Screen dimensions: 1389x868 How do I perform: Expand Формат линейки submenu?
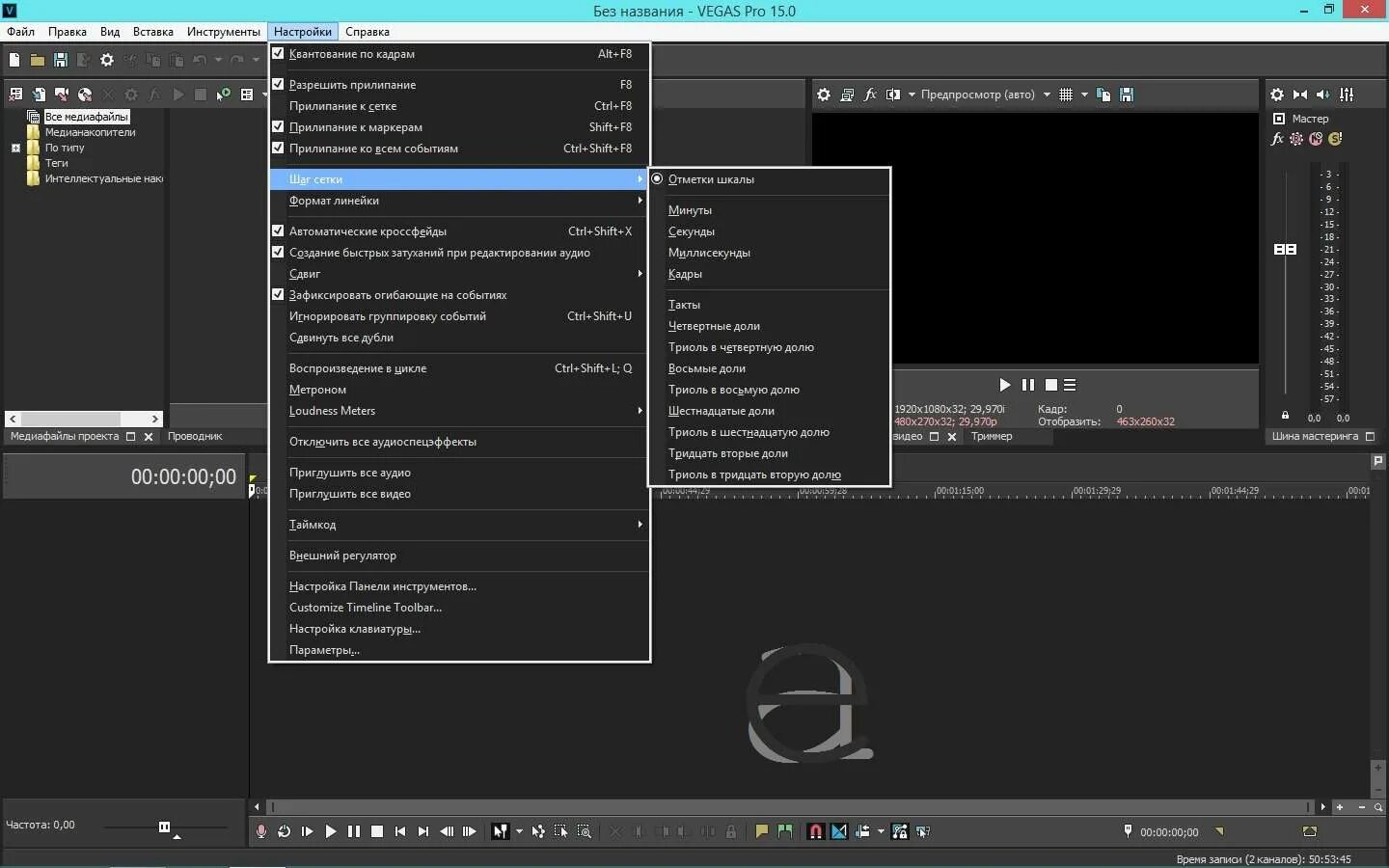459,201
